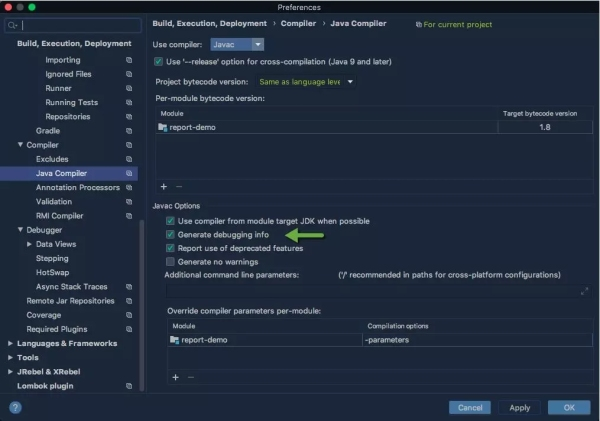The image size is (600, 421).
Task: Expand the Tools section
Action: pos(10,357)
